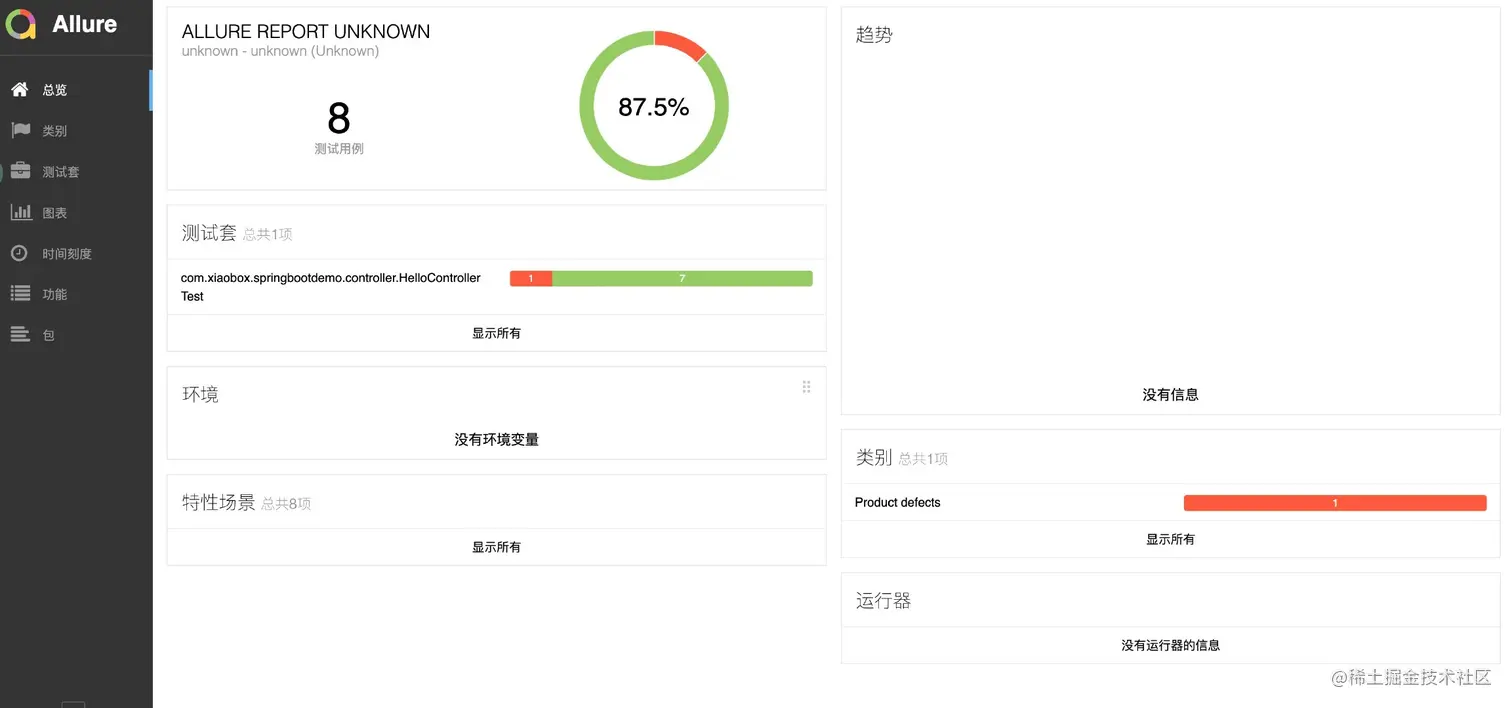Screen dimensions: 1512x708
Task: Click the 运行器 widget title
Action: [x=884, y=600]
